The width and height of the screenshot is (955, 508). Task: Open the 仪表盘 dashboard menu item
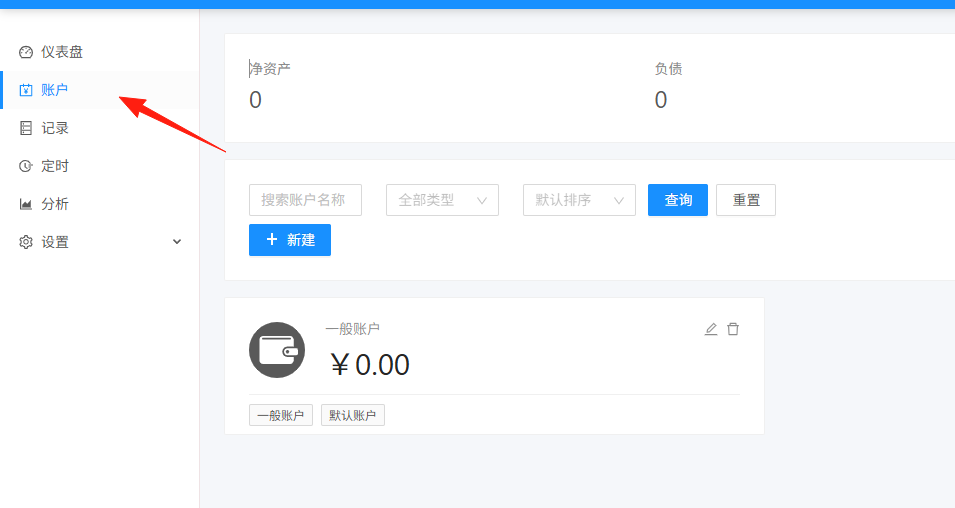(99, 52)
